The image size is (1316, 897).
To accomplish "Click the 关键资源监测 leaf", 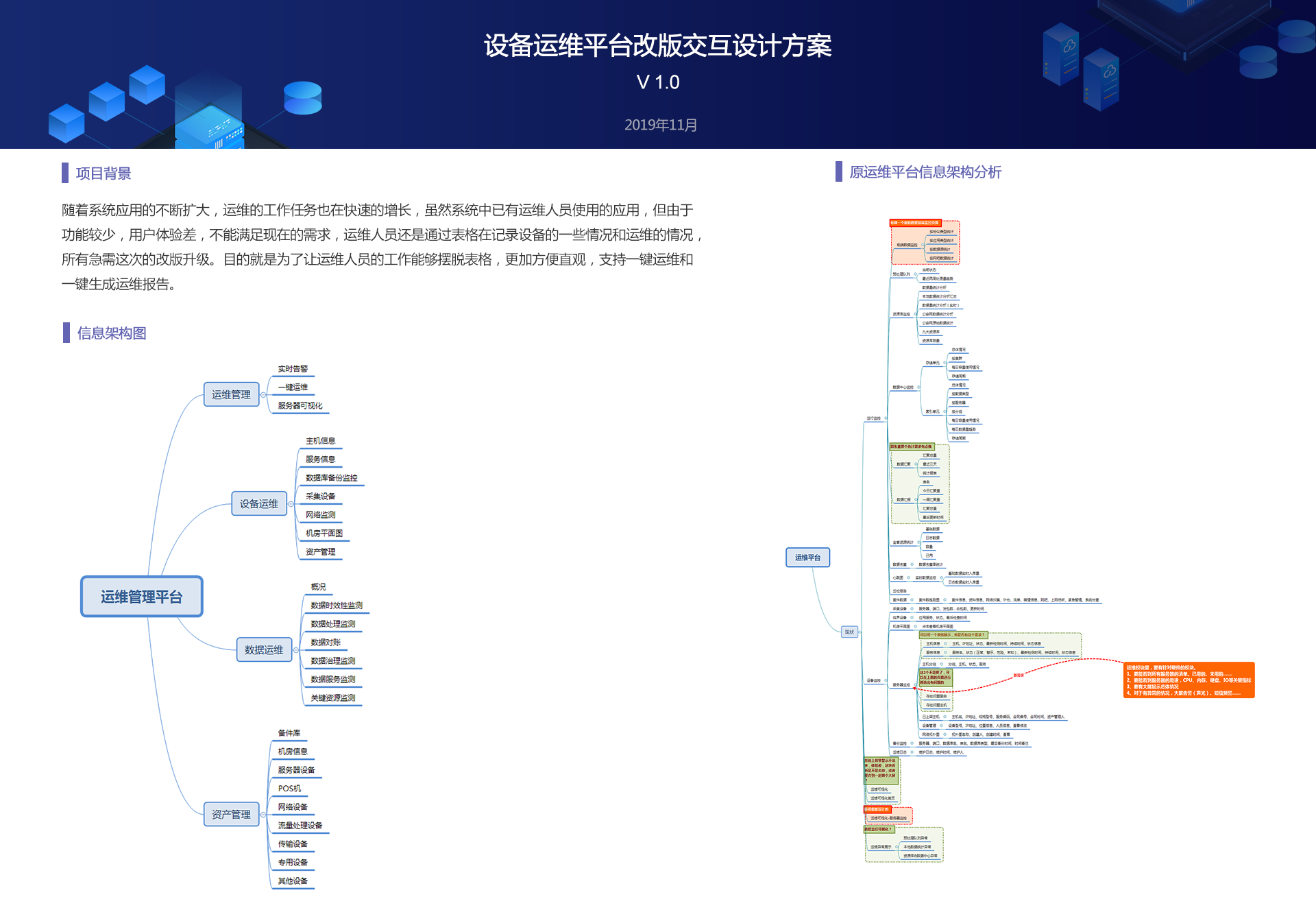I will [333, 698].
